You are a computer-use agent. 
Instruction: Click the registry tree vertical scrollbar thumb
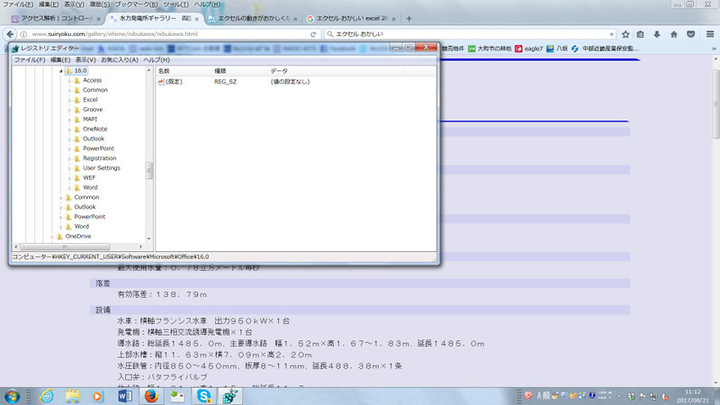pyautogui.click(x=150, y=170)
